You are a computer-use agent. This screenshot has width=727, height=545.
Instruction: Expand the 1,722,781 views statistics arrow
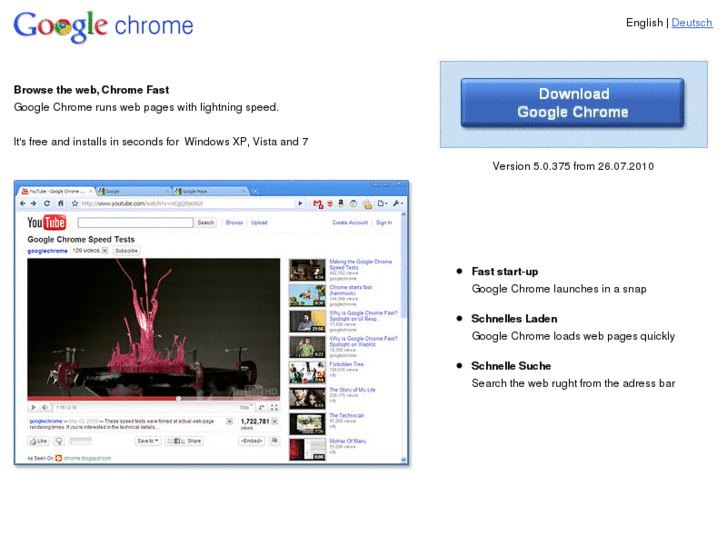[x=274, y=421]
